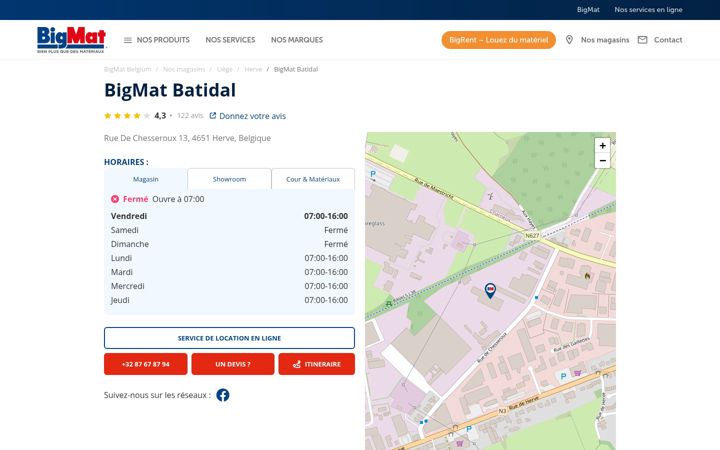
Task: Click the Donnez votre avis link
Action: tap(253, 116)
